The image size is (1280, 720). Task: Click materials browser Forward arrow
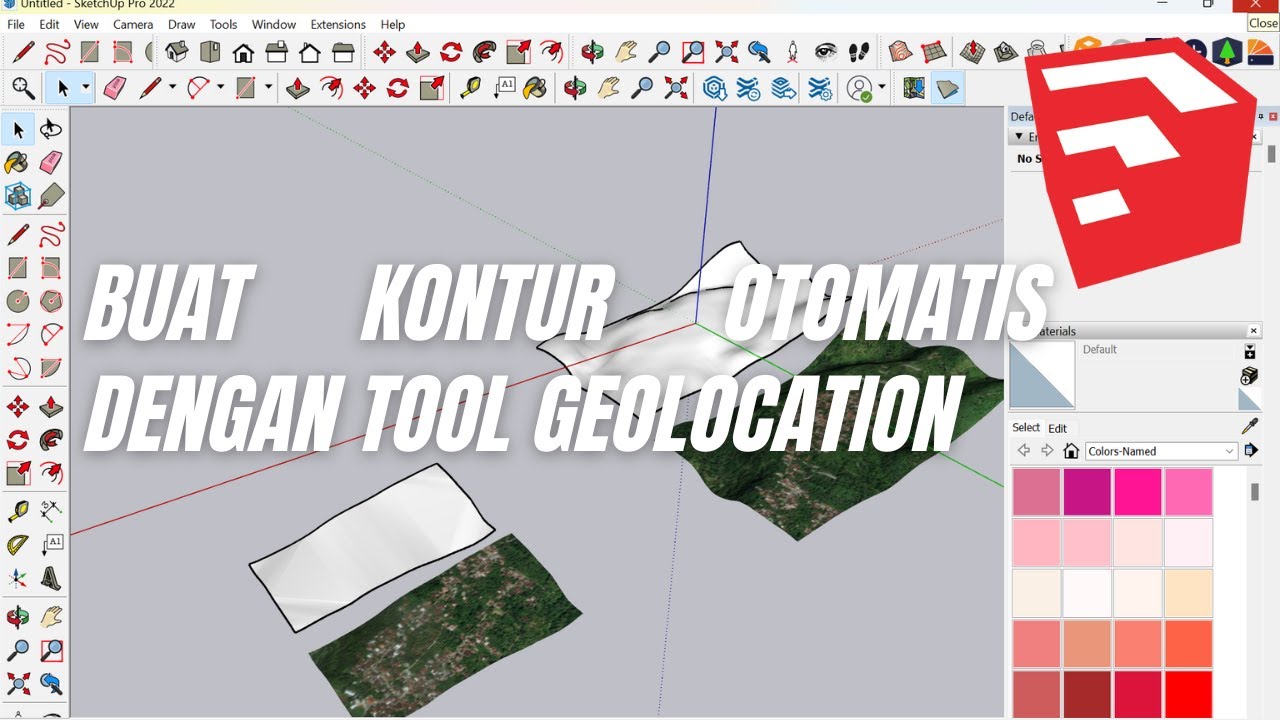point(1047,451)
